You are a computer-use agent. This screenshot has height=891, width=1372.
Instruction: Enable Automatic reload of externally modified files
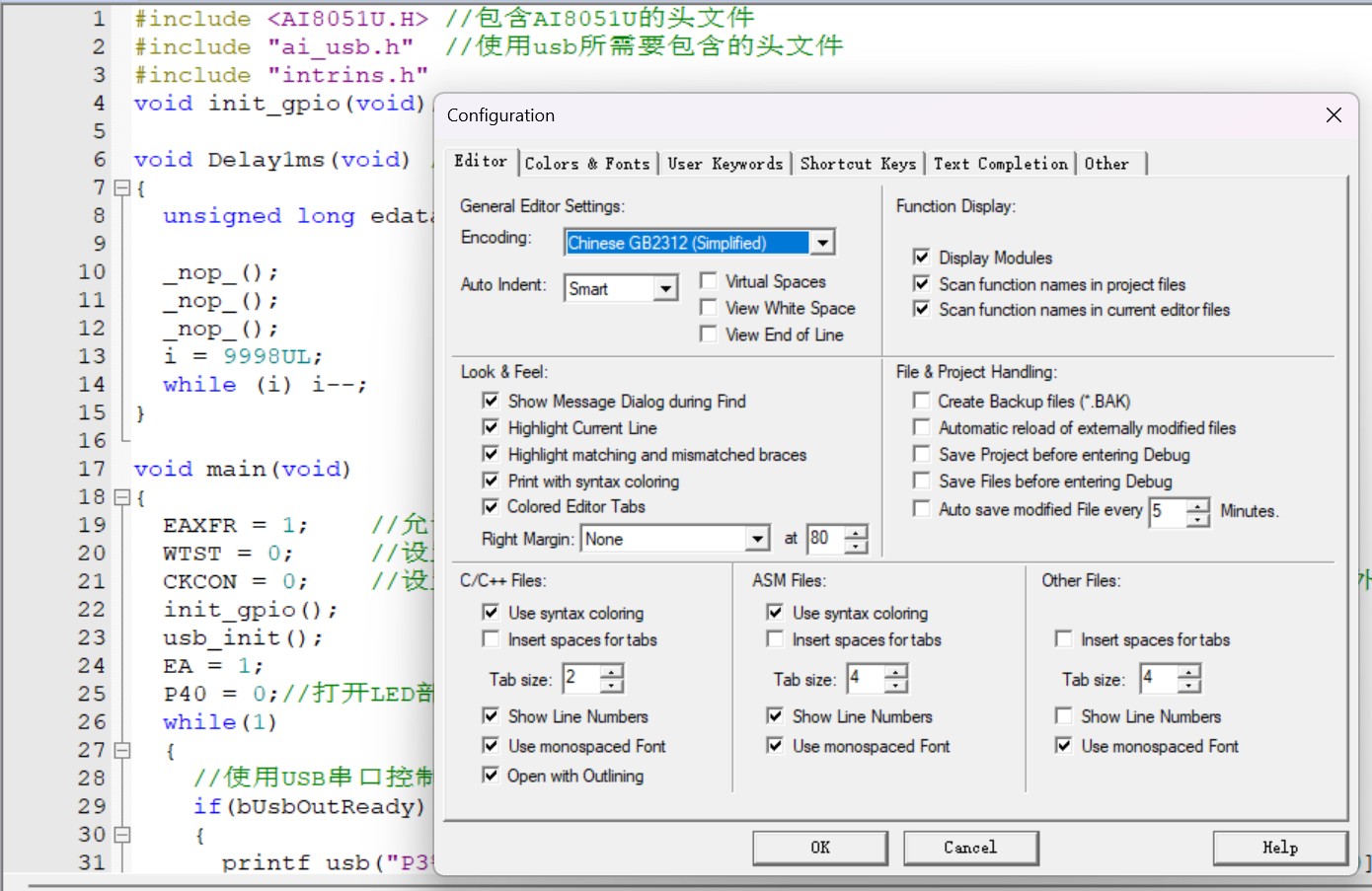pyautogui.click(x=921, y=427)
